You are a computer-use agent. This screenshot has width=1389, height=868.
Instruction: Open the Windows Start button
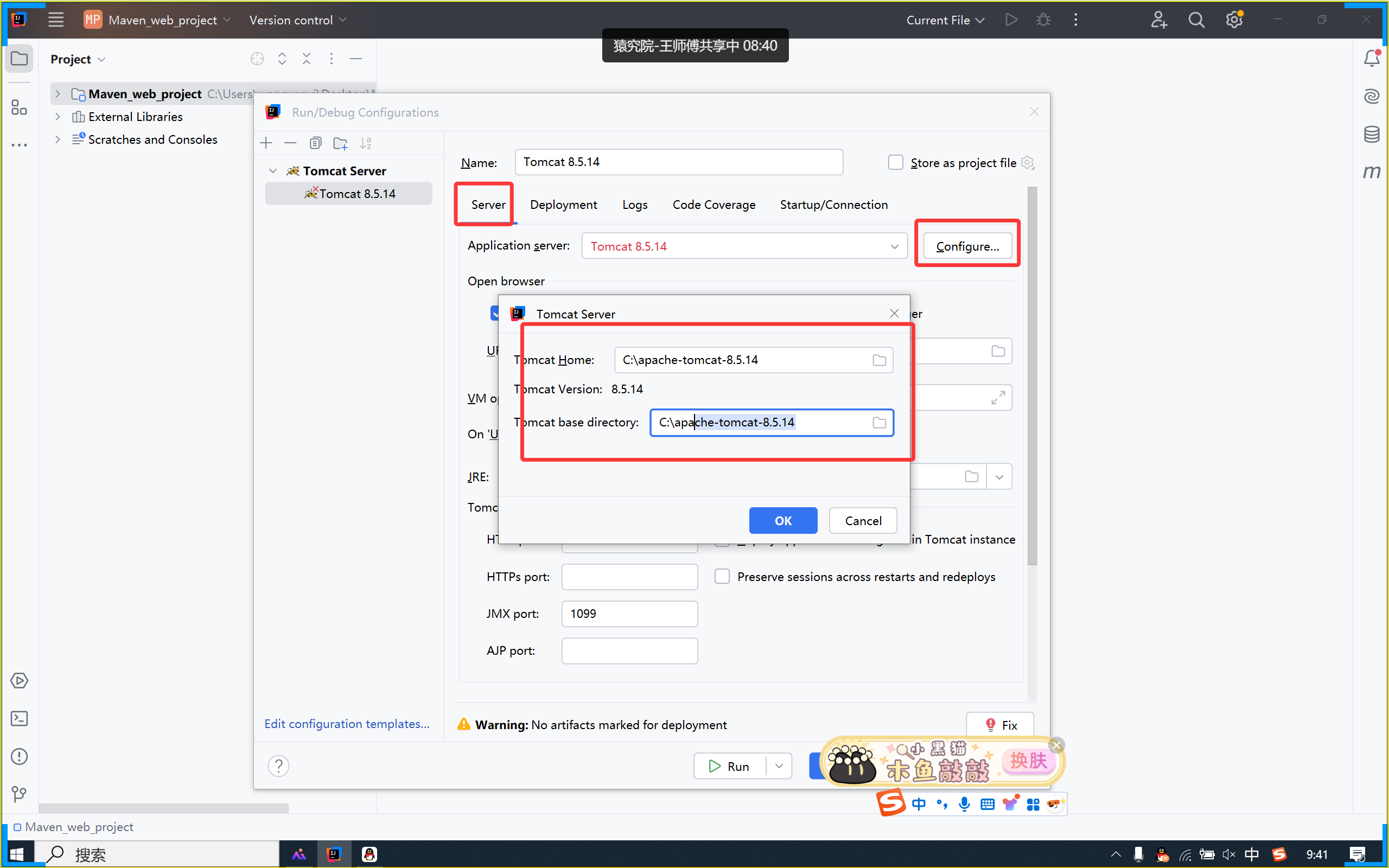coord(17,854)
